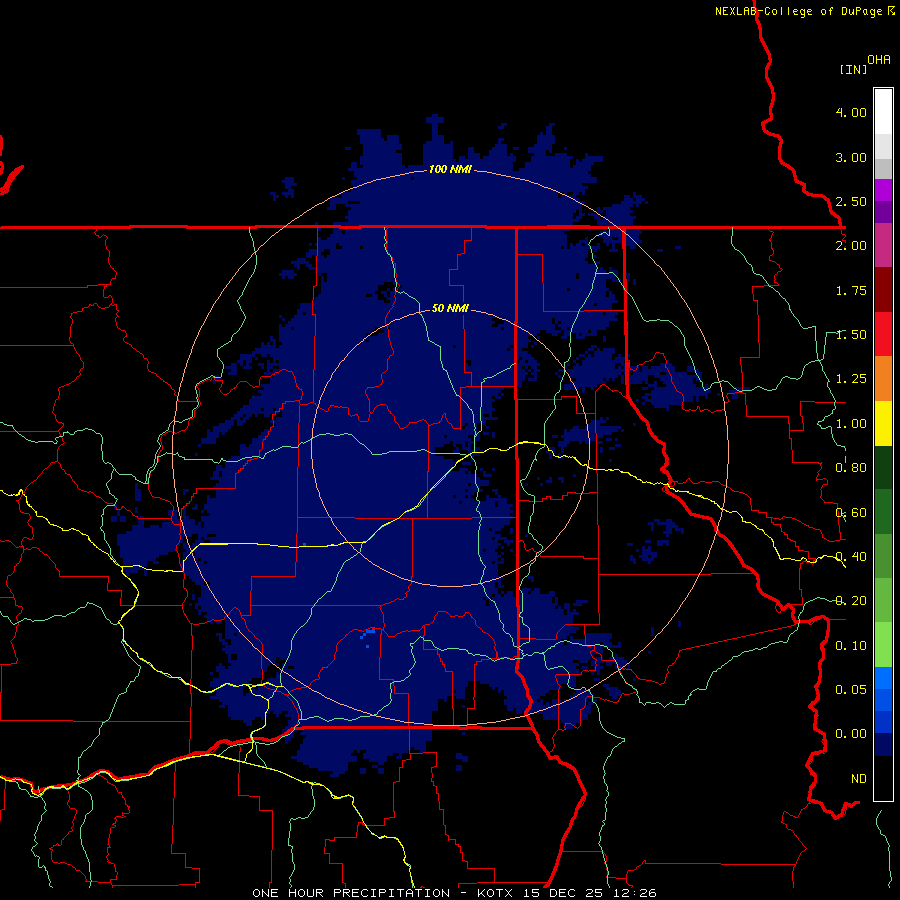Click the 50 NMI range ring label
The height and width of the screenshot is (900, 900).
point(450,309)
